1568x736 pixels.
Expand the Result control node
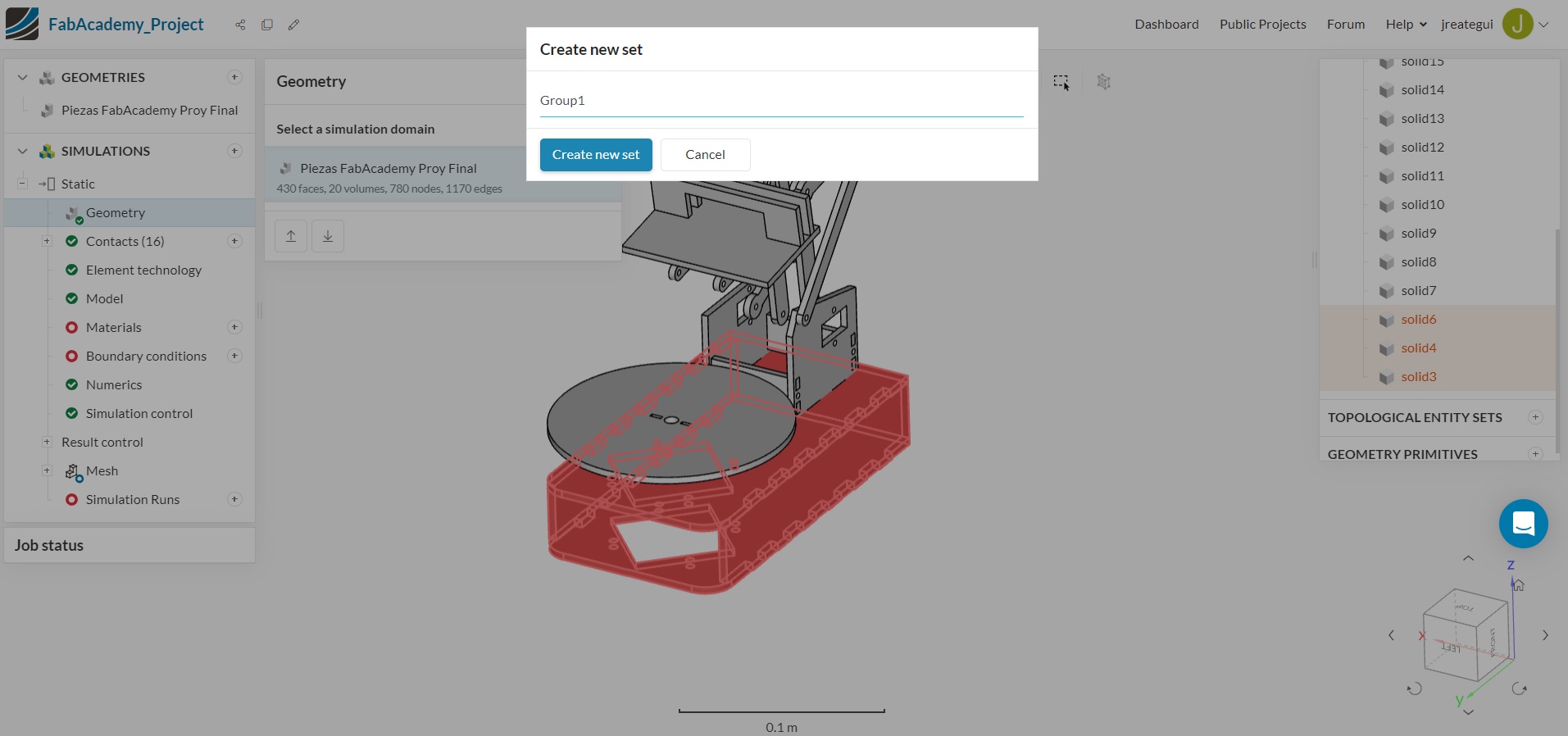pyautogui.click(x=47, y=442)
